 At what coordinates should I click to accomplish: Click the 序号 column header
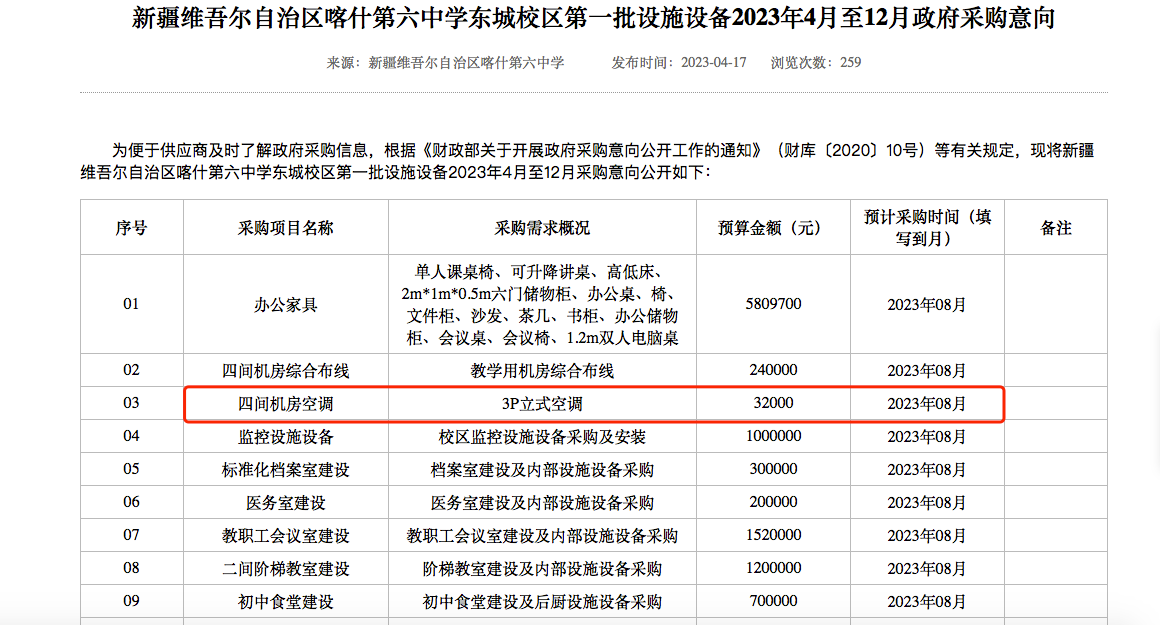[131, 228]
